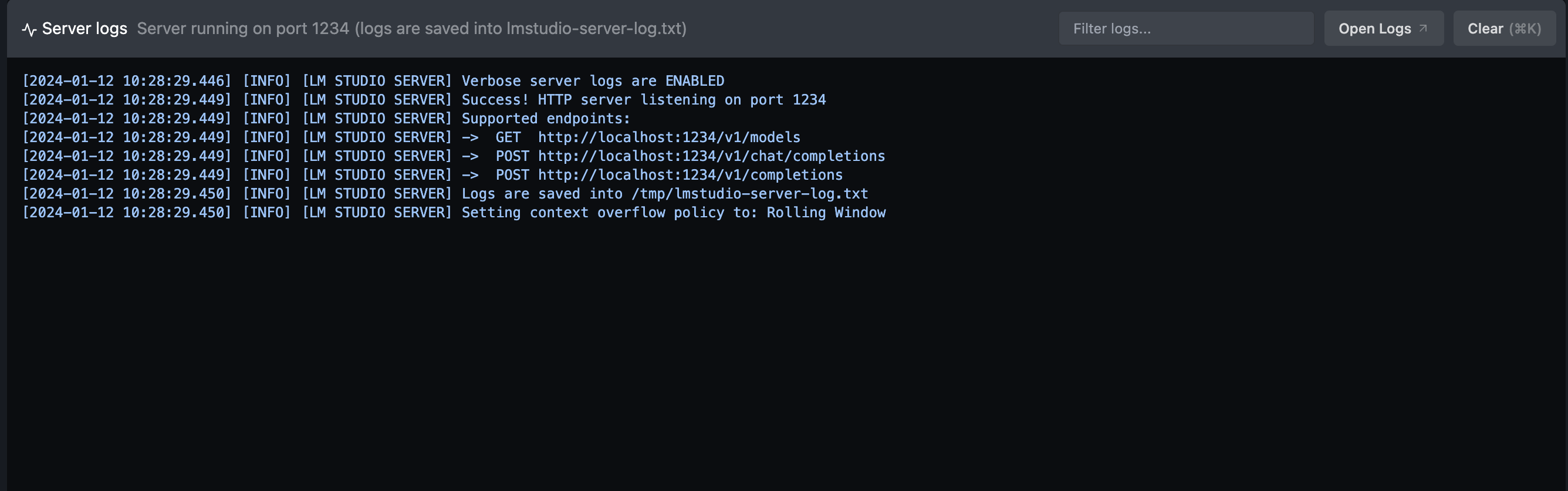Select 'Server running on port 1234' status text
Image resolution: width=1568 pixels, height=491 pixels.
click(x=243, y=29)
